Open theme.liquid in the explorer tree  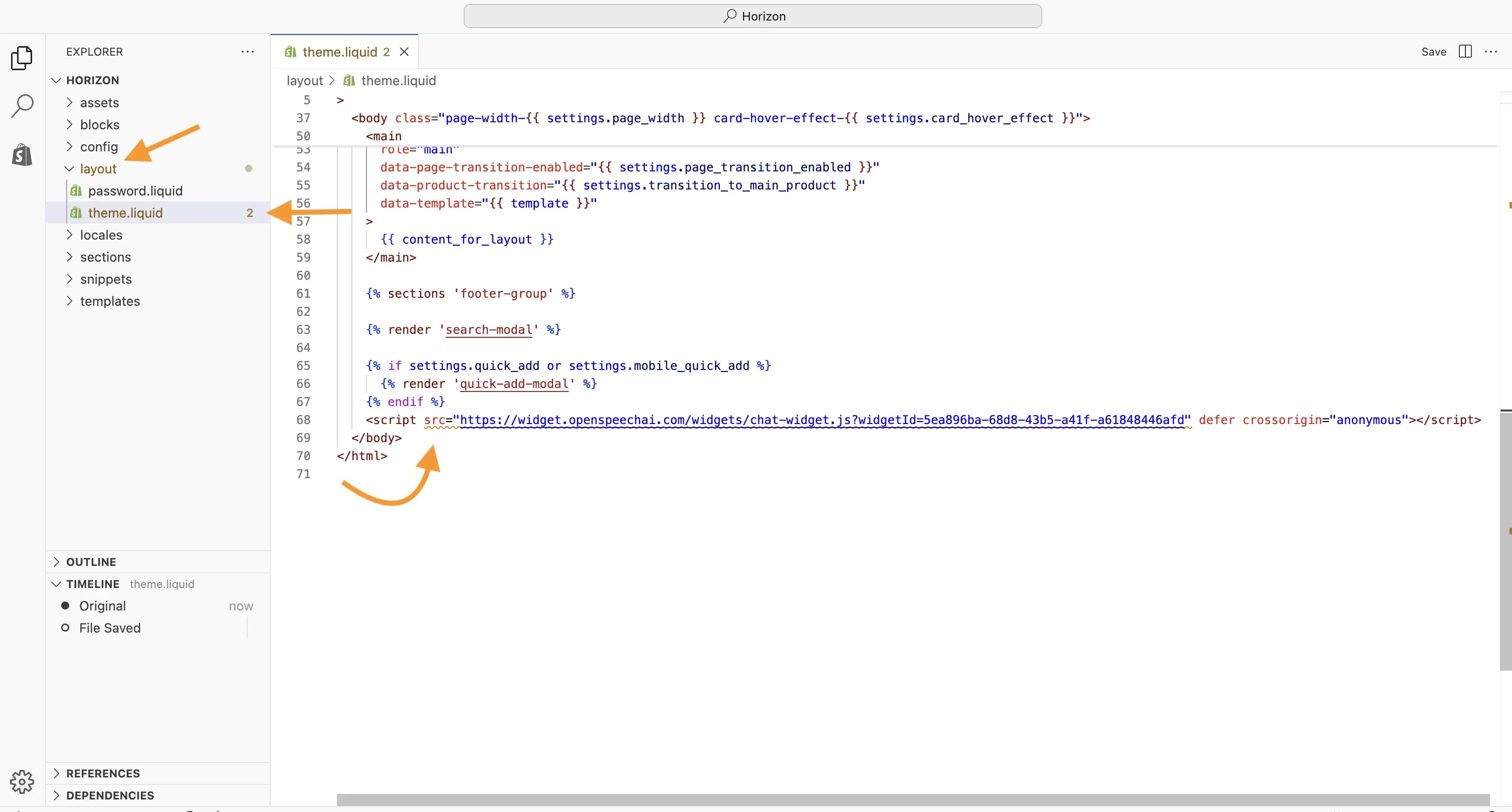[x=158, y=213]
